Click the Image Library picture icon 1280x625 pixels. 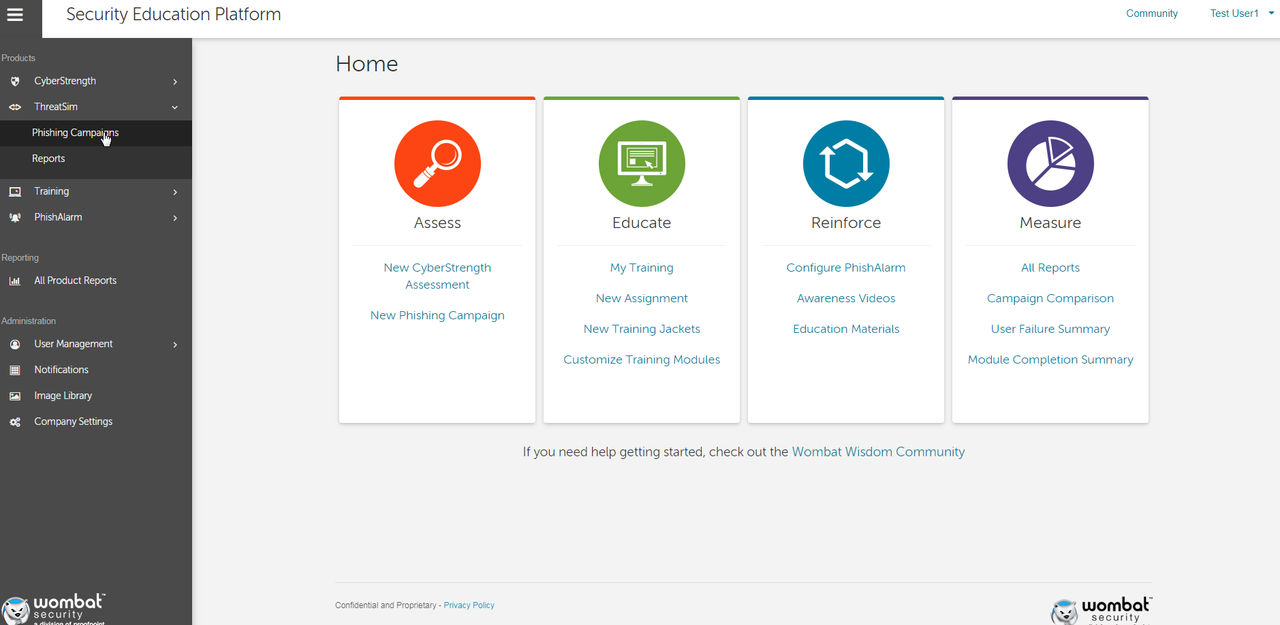click(15, 396)
